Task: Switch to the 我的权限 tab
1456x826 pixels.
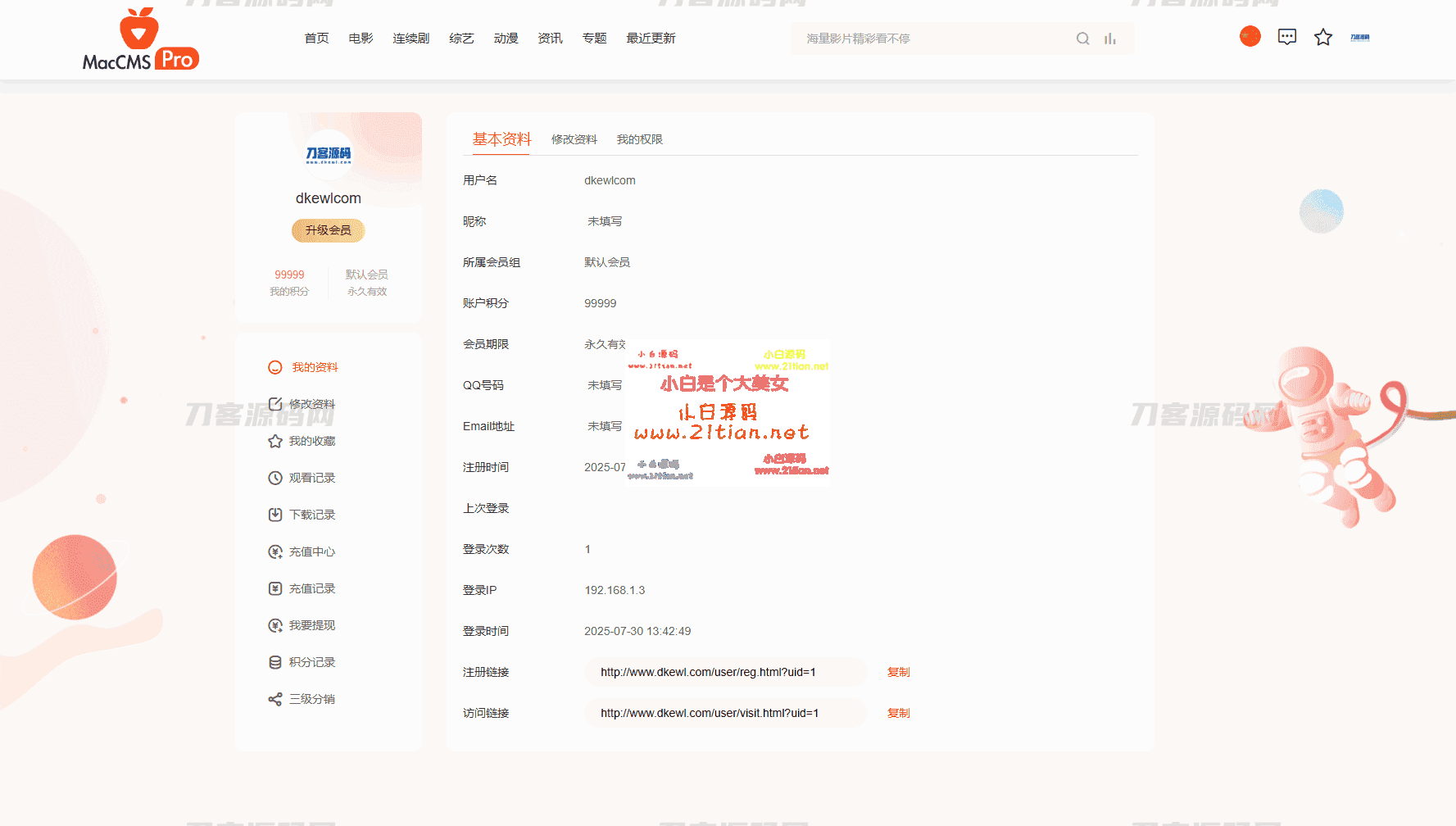Action: 639,139
